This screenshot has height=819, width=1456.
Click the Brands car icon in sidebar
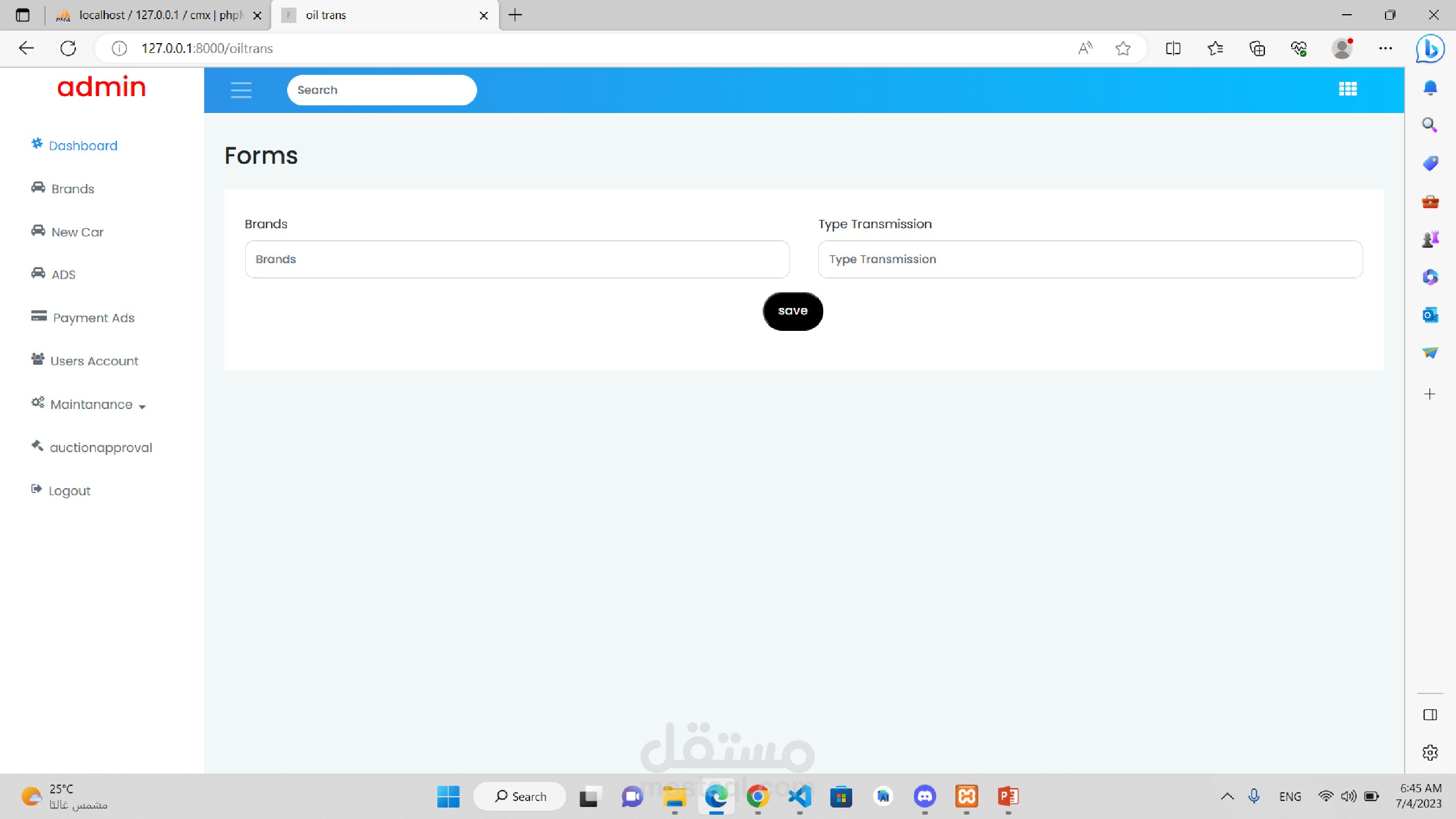38,188
